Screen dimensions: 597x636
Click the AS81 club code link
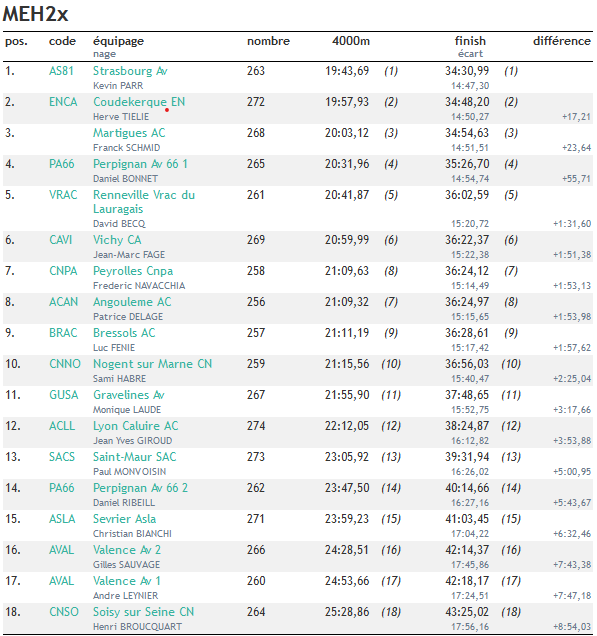point(61,71)
